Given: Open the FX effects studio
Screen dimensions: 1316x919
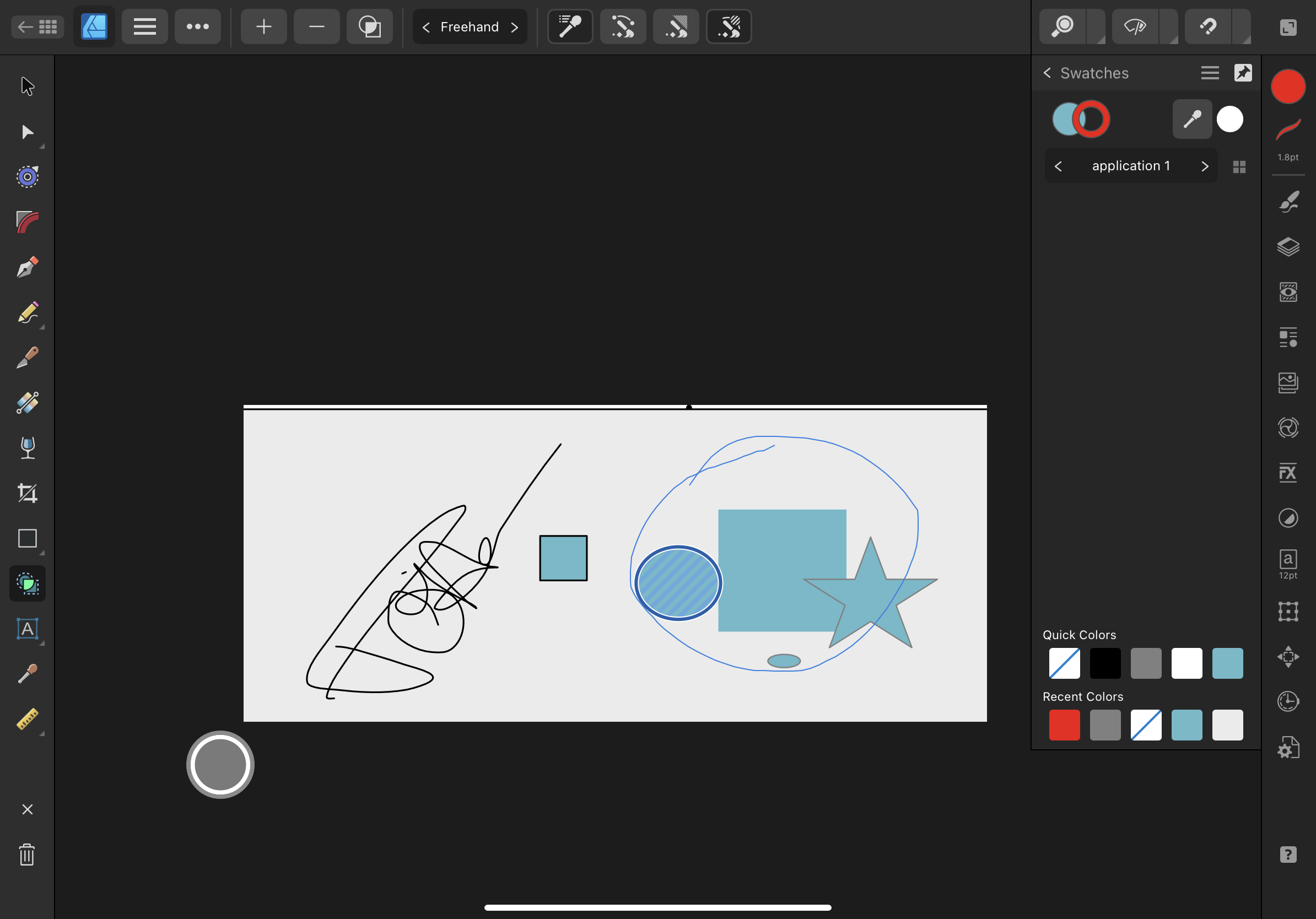Looking at the screenshot, I should pyautogui.click(x=1288, y=472).
